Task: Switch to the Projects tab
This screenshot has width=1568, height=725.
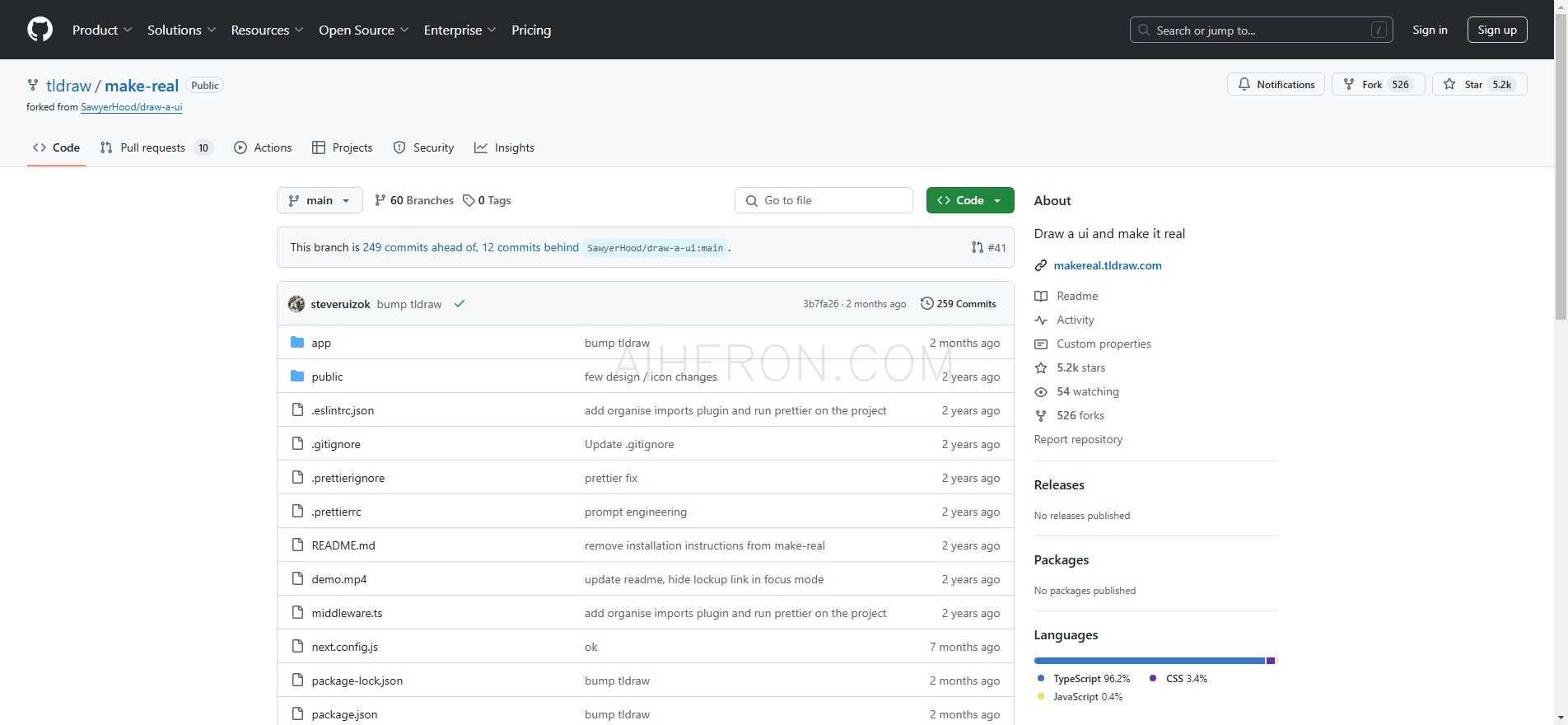Action: point(343,147)
